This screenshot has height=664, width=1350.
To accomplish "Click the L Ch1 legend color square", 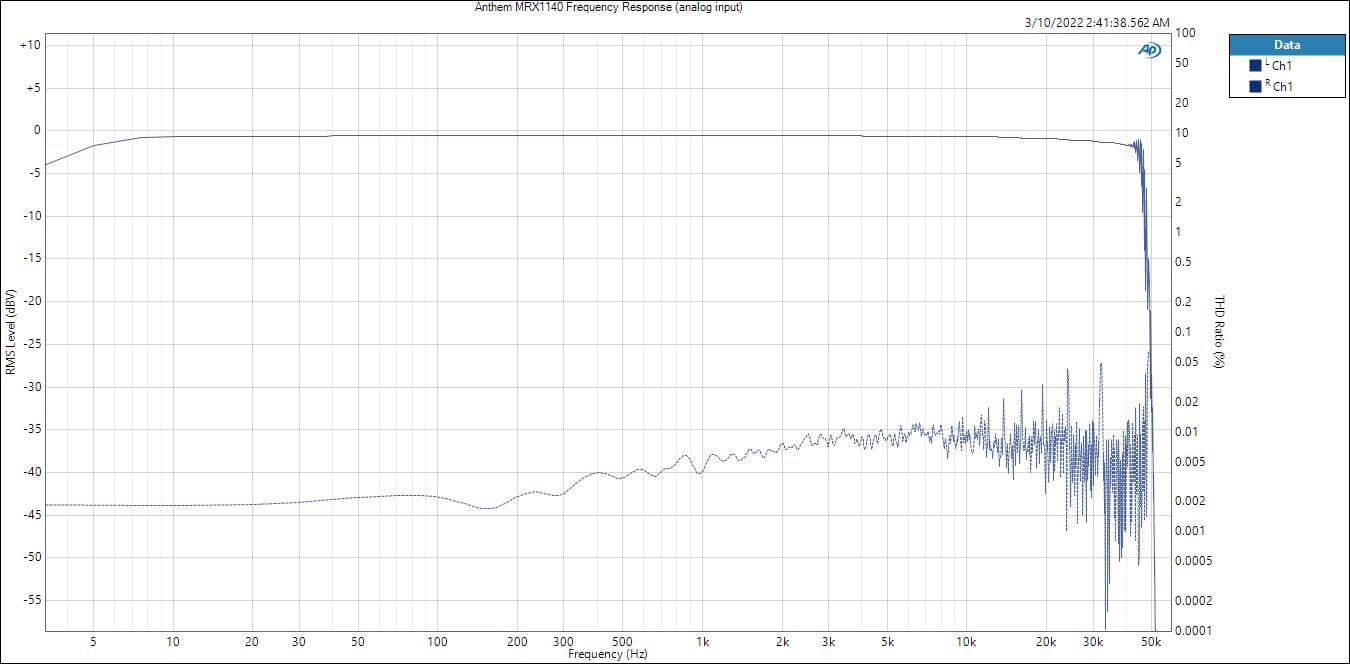I will point(1255,66).
